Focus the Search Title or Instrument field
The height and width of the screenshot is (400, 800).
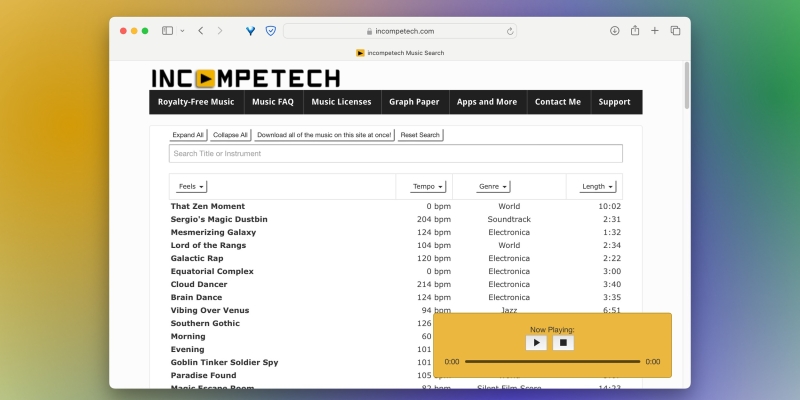pos(395,154)
